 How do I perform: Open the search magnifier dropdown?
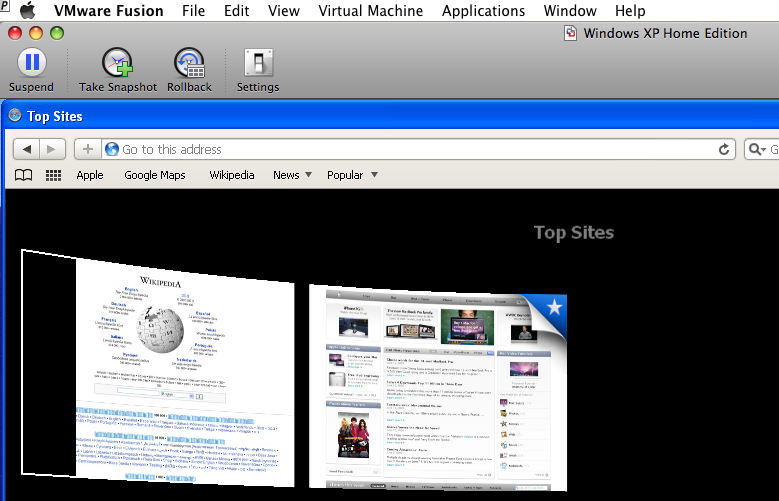[x=757, y=149]
